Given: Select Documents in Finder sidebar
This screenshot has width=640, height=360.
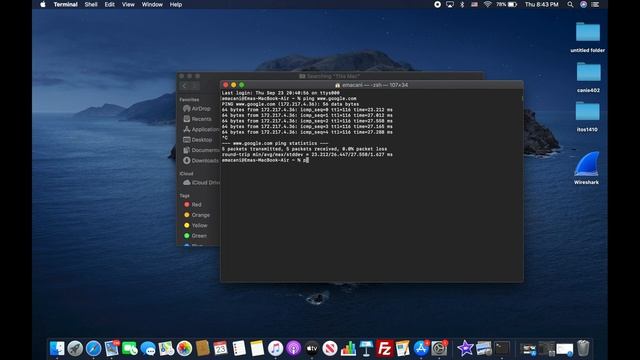Looking at the screenshot, I should click(x=200, y=150).
